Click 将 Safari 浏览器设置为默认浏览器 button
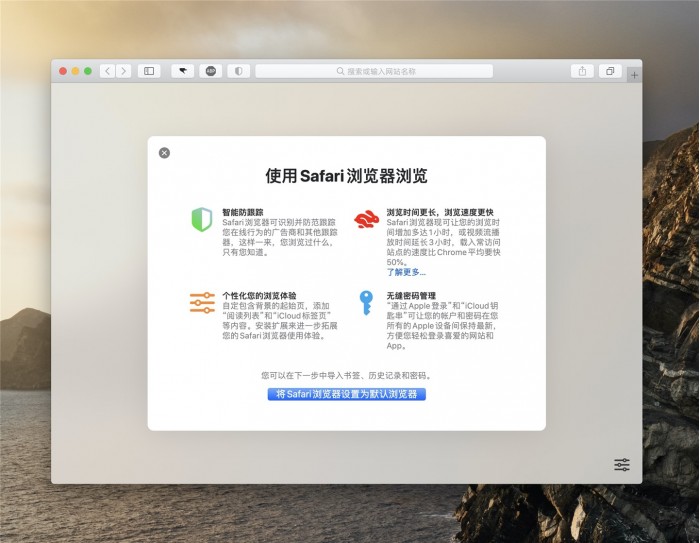 [346, 394]
